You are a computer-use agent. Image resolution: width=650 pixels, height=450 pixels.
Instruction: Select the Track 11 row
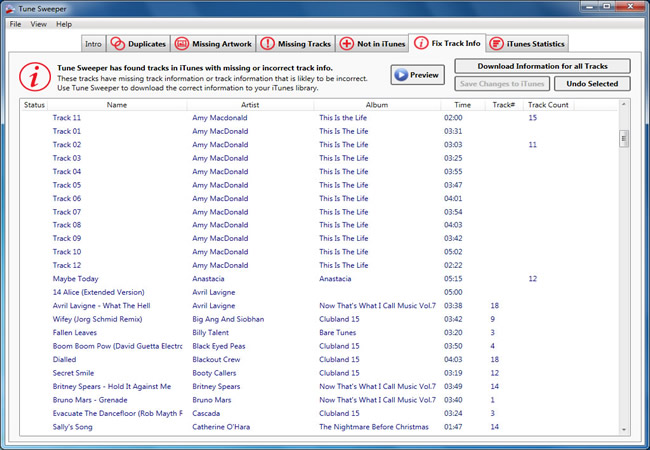(318, 118)
